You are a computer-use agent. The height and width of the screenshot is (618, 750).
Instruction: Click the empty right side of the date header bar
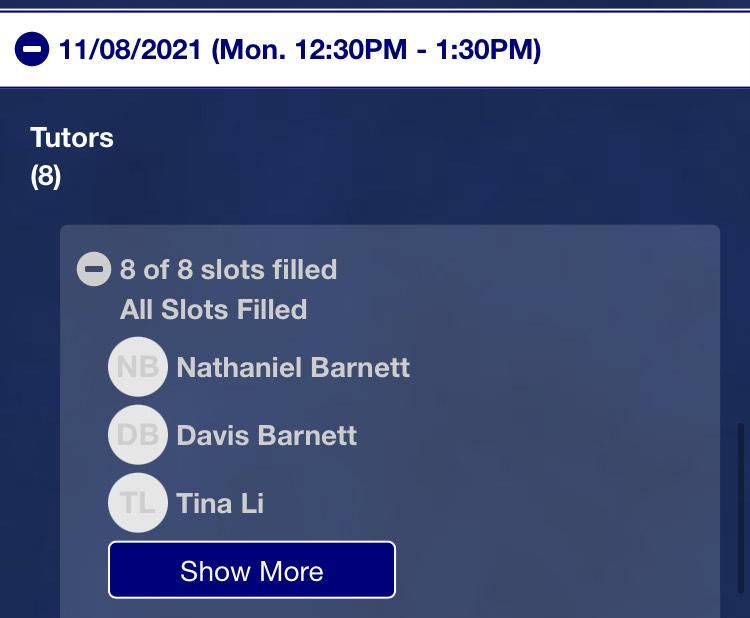[650, 49]
